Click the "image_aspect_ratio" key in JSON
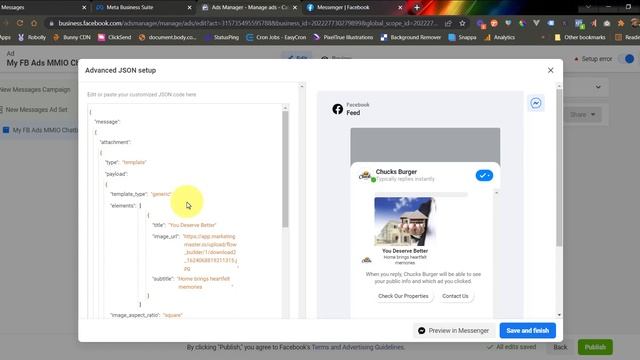The image size is (640, 360). point(135,315)
